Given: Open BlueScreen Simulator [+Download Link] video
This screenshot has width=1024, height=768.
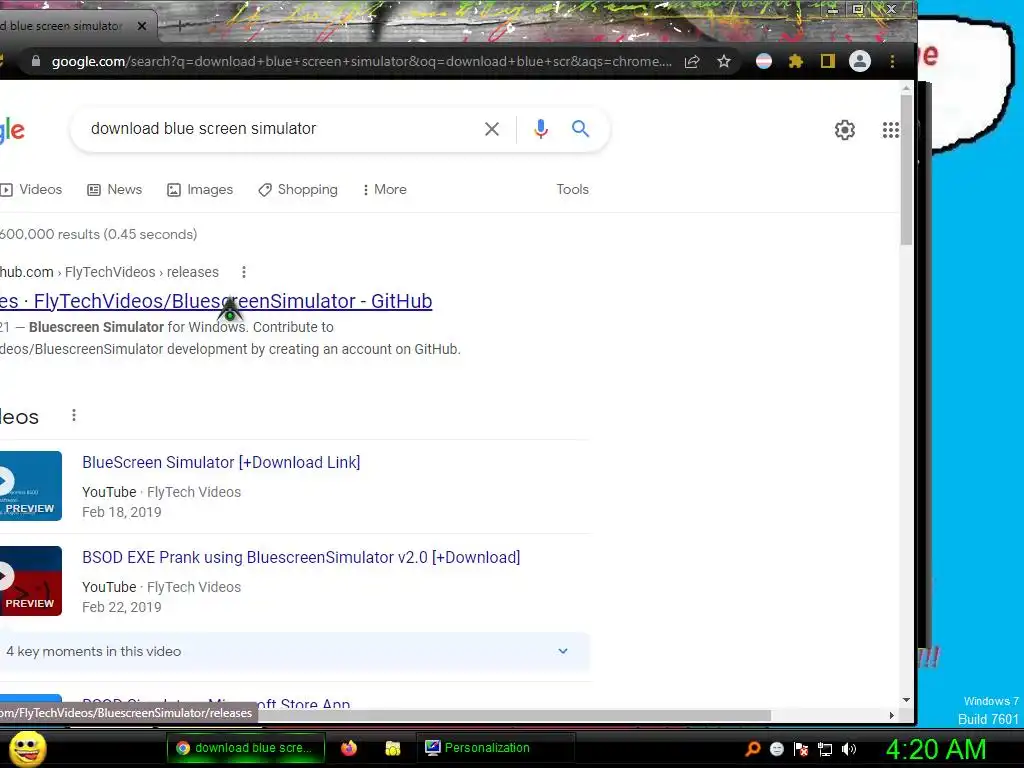Looking at the screenshot, I should click(x=221, y=462).
